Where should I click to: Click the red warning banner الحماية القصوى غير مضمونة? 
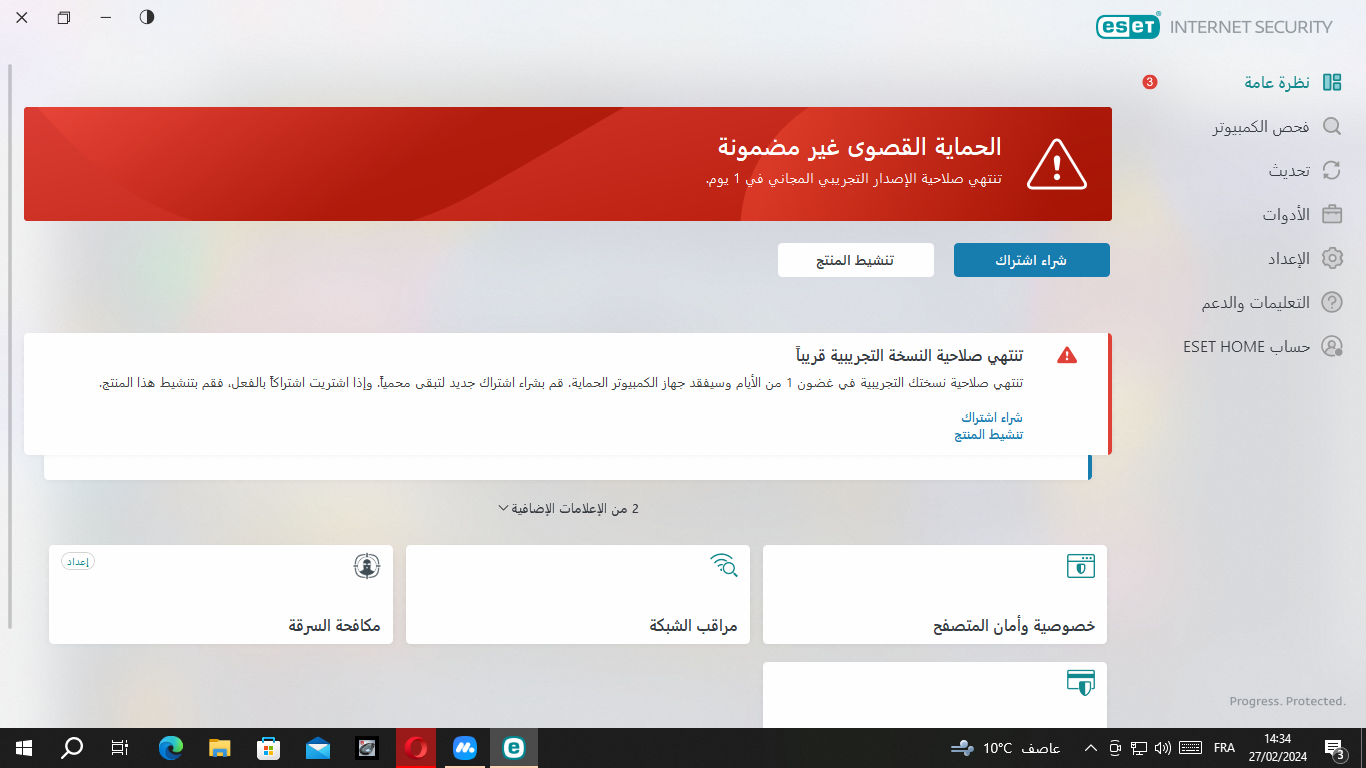[x=568, y=164]
